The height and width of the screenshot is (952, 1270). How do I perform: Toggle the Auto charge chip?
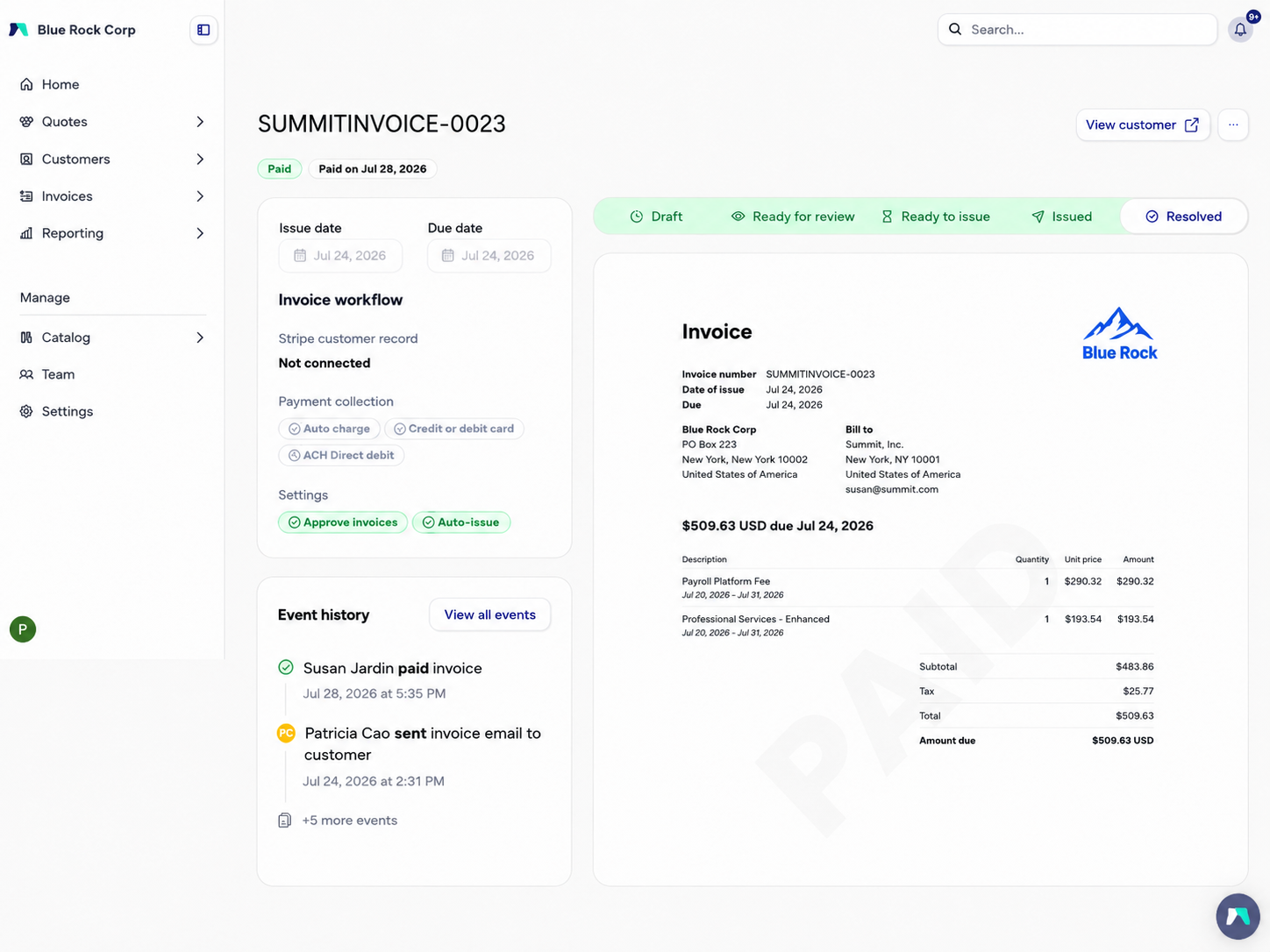(329, 429)
